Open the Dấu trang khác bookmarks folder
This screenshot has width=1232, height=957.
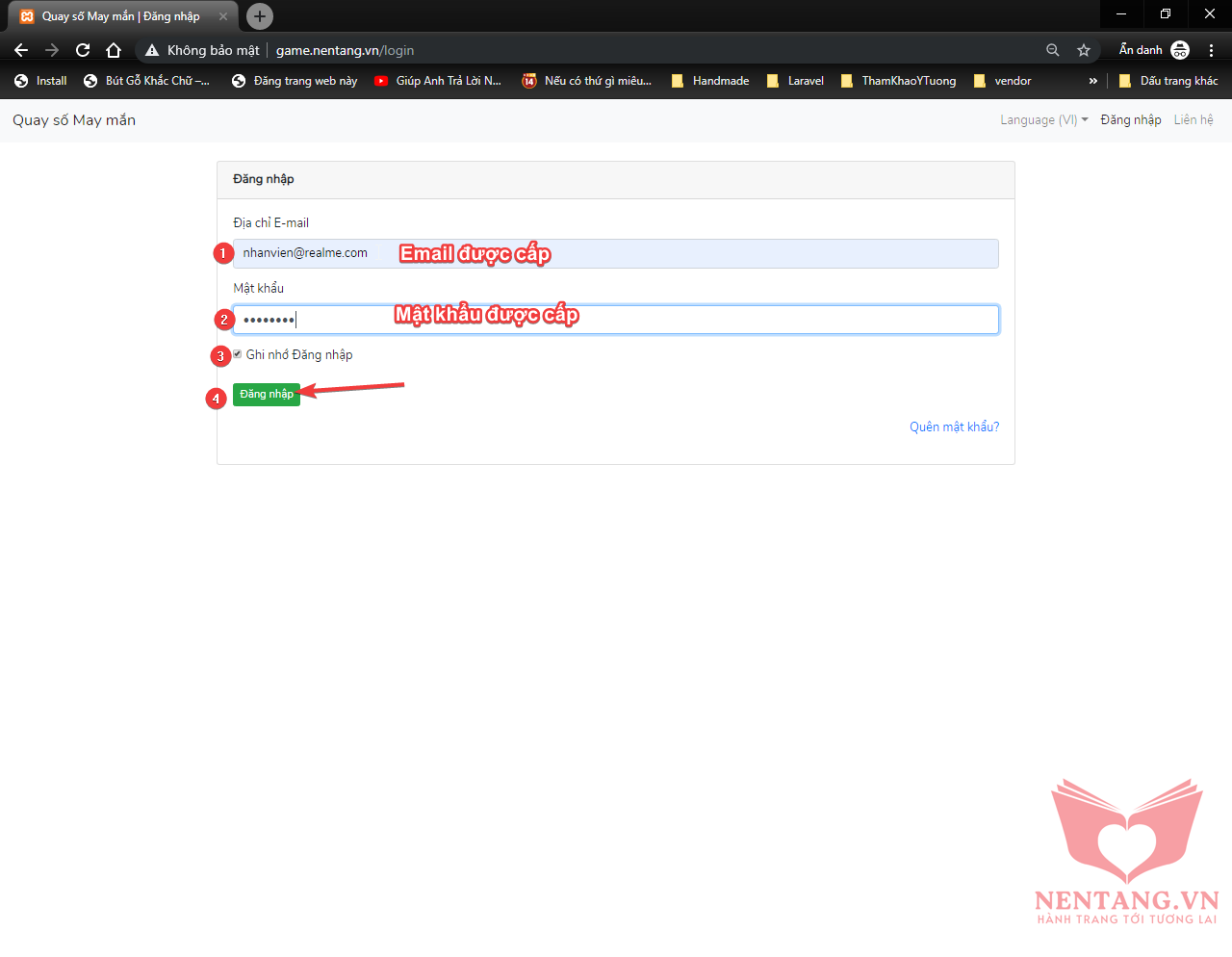point(1168,81)
